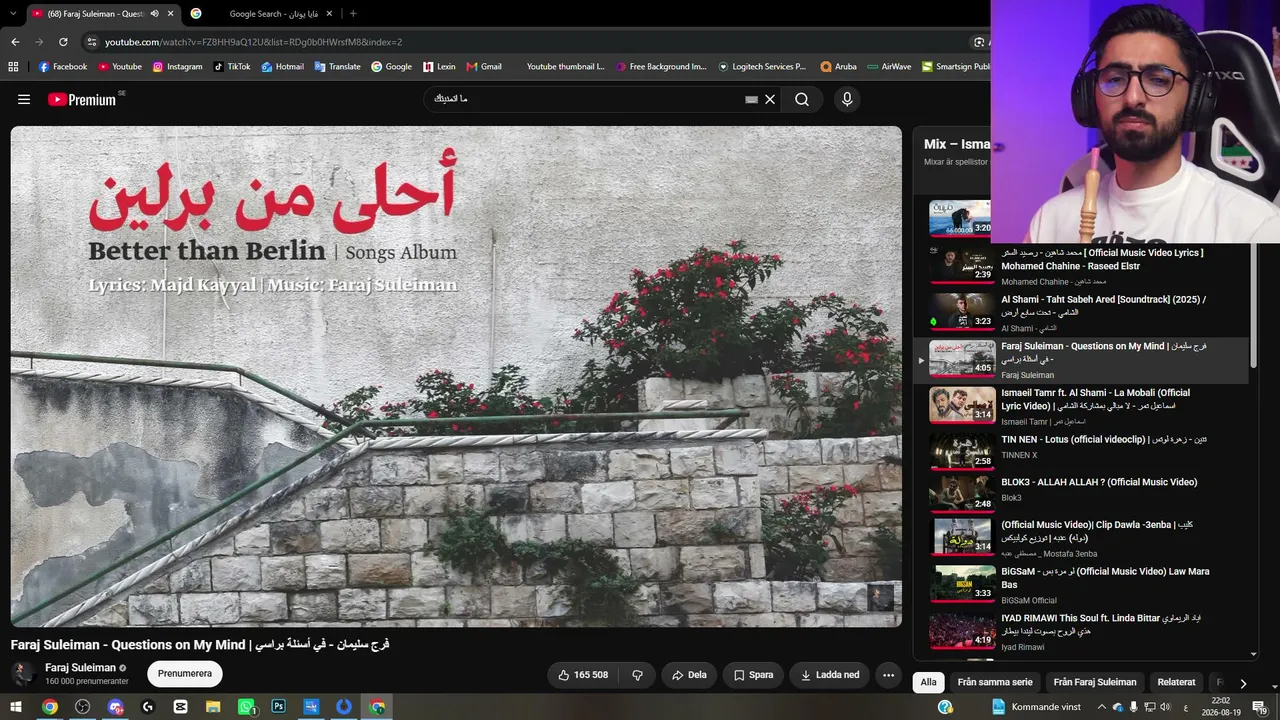Open WhatsApp from the taskbar
Image resolution: width=1280 pixels, height=720 pixels.
coord(246,707)
